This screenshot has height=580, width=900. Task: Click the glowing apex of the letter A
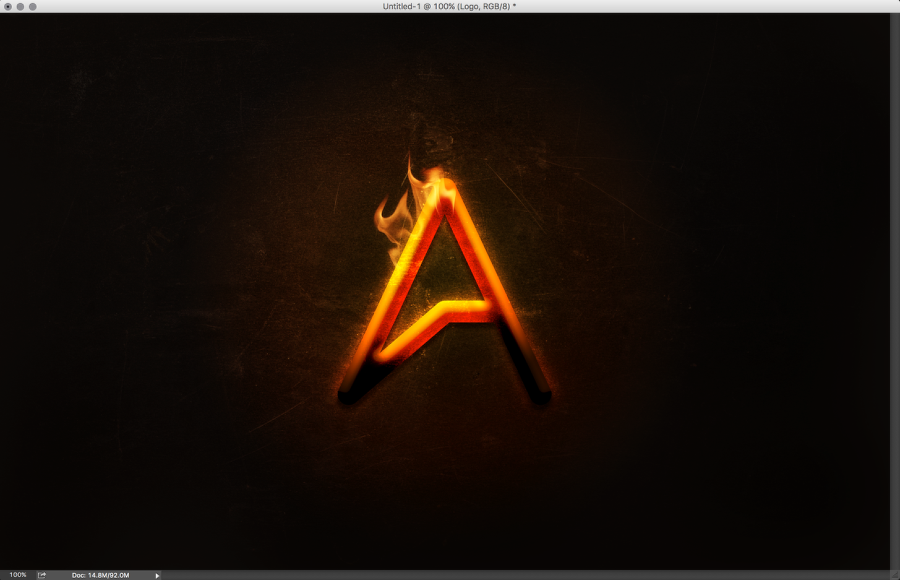pos(443,190)
